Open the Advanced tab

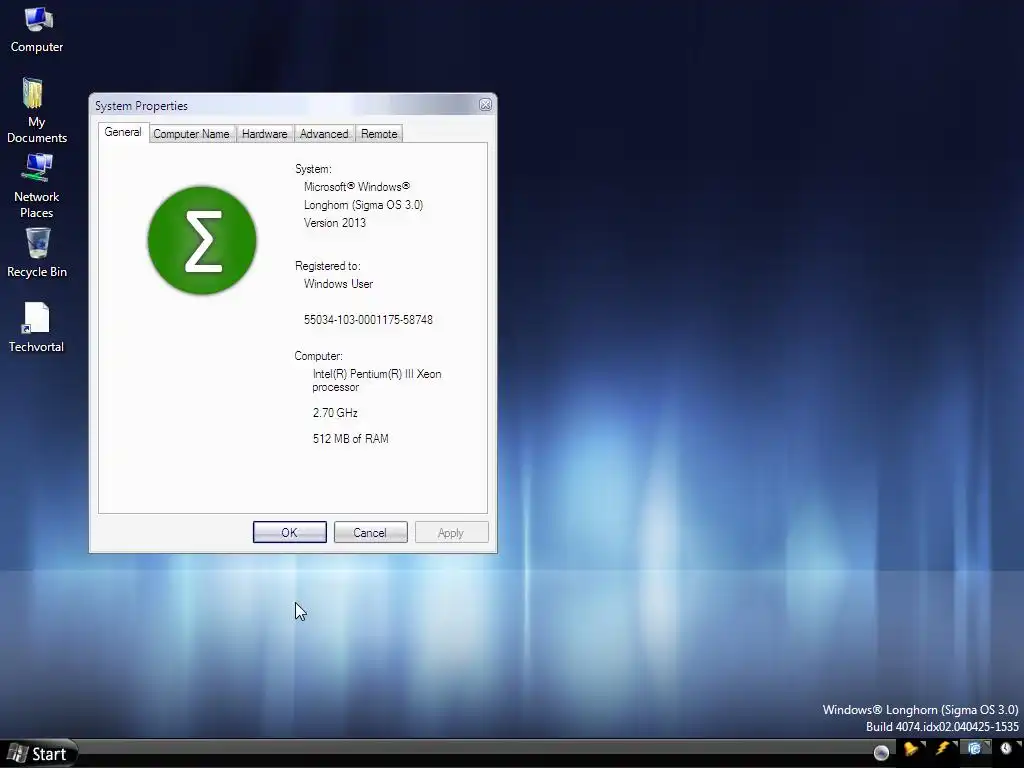[x=324, y=134]
